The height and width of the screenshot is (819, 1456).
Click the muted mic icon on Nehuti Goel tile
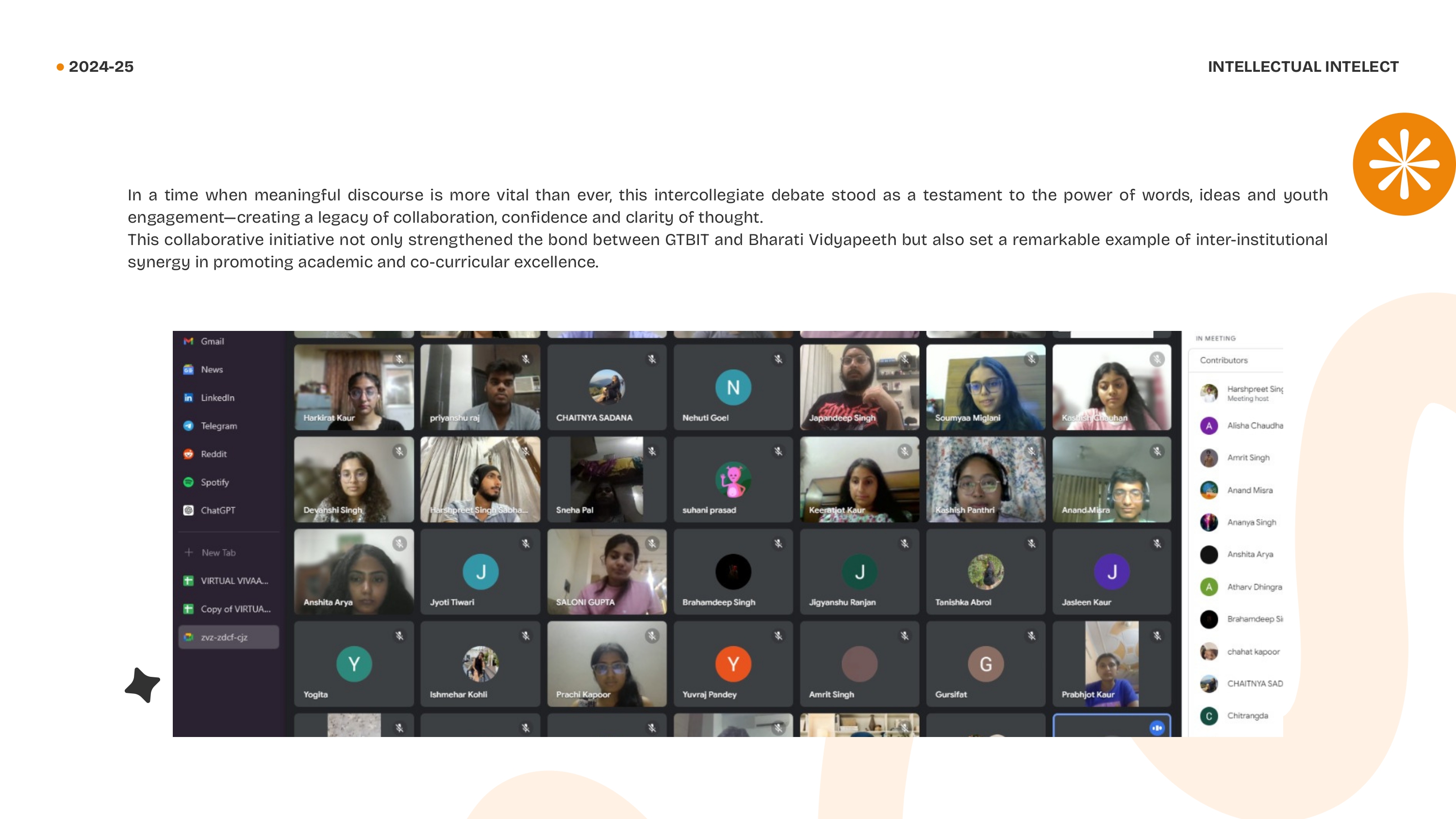[778, 359]
